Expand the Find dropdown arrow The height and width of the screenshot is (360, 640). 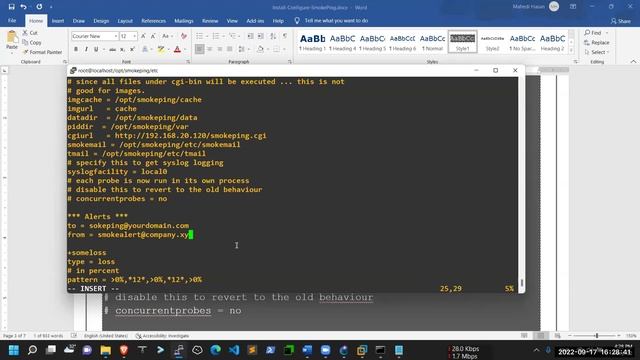[x=607, y=33]
